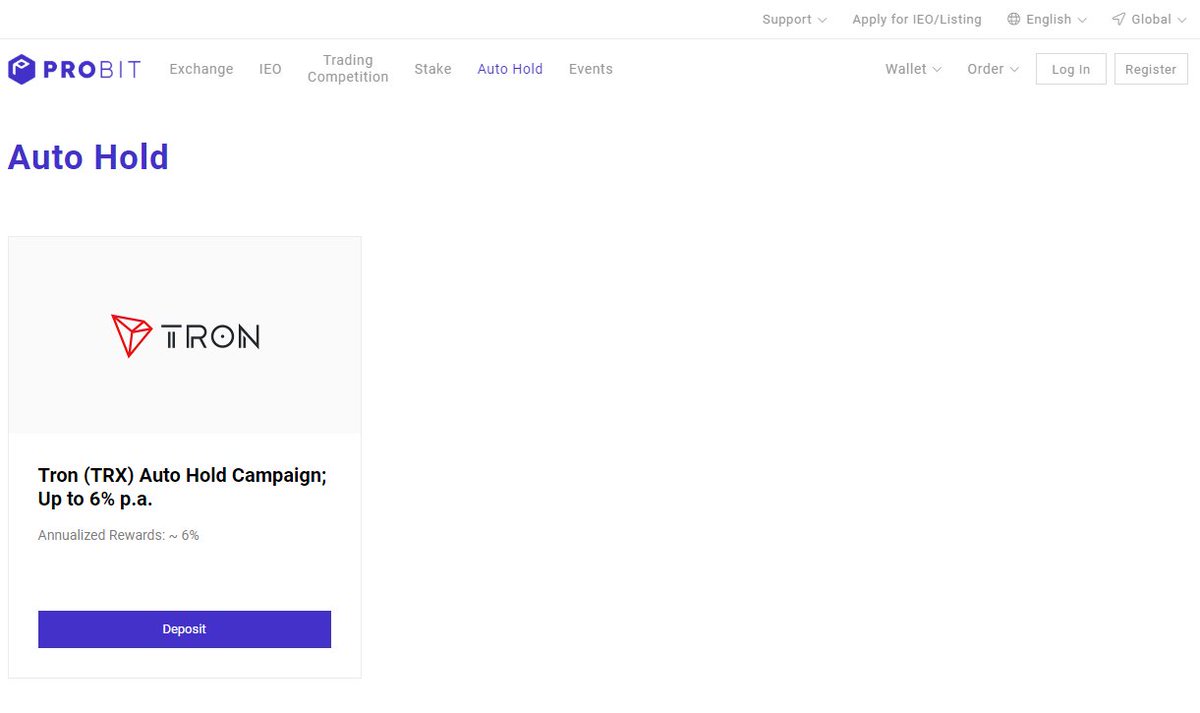Click the TRON logo banner image
The image size is (1200, 713).
click(185, 336)
